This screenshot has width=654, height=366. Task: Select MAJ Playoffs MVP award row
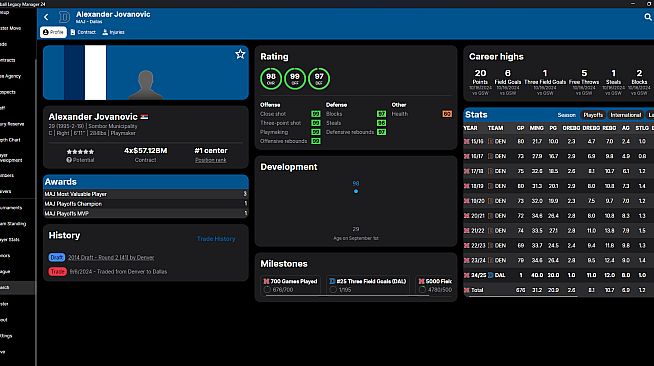(146, 213)
